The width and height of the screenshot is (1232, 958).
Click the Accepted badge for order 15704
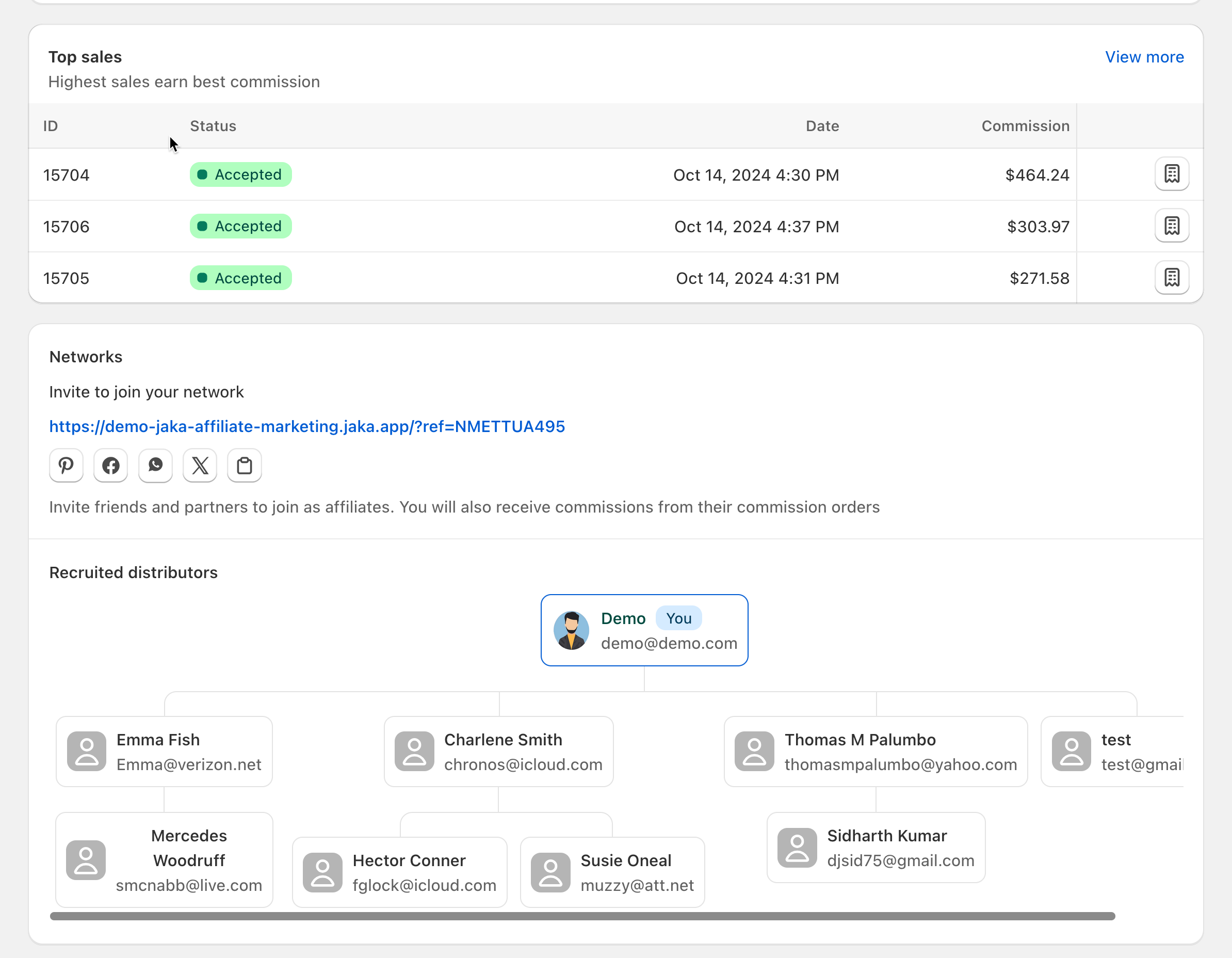pyautogui.click(x=241, y=174)
